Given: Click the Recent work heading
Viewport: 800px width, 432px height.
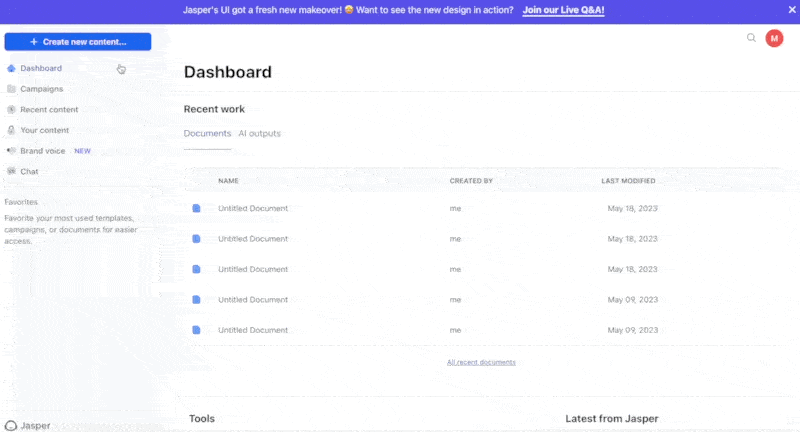Looking at the screenshot, I should click(x=214, y=109).
